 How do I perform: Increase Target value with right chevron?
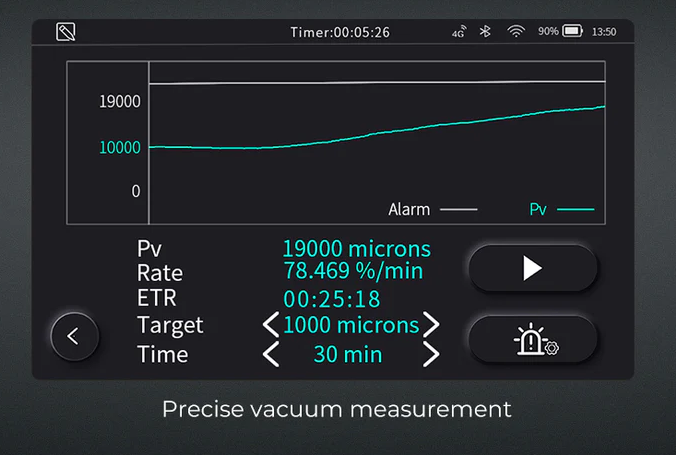click(431, 325)
